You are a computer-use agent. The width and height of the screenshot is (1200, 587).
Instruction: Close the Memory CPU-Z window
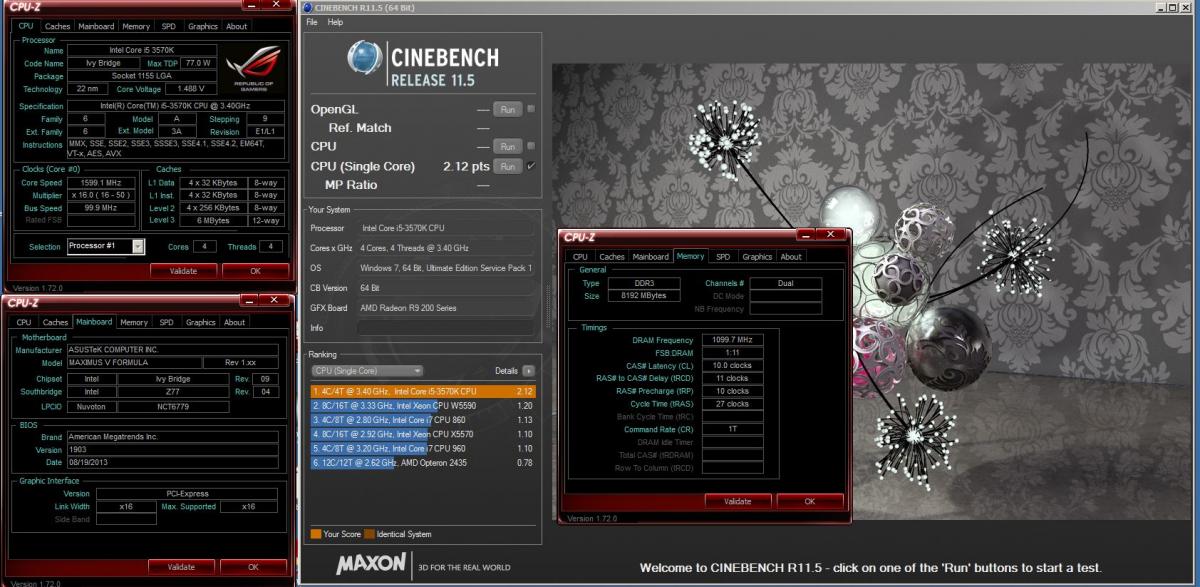click(831, 236)
